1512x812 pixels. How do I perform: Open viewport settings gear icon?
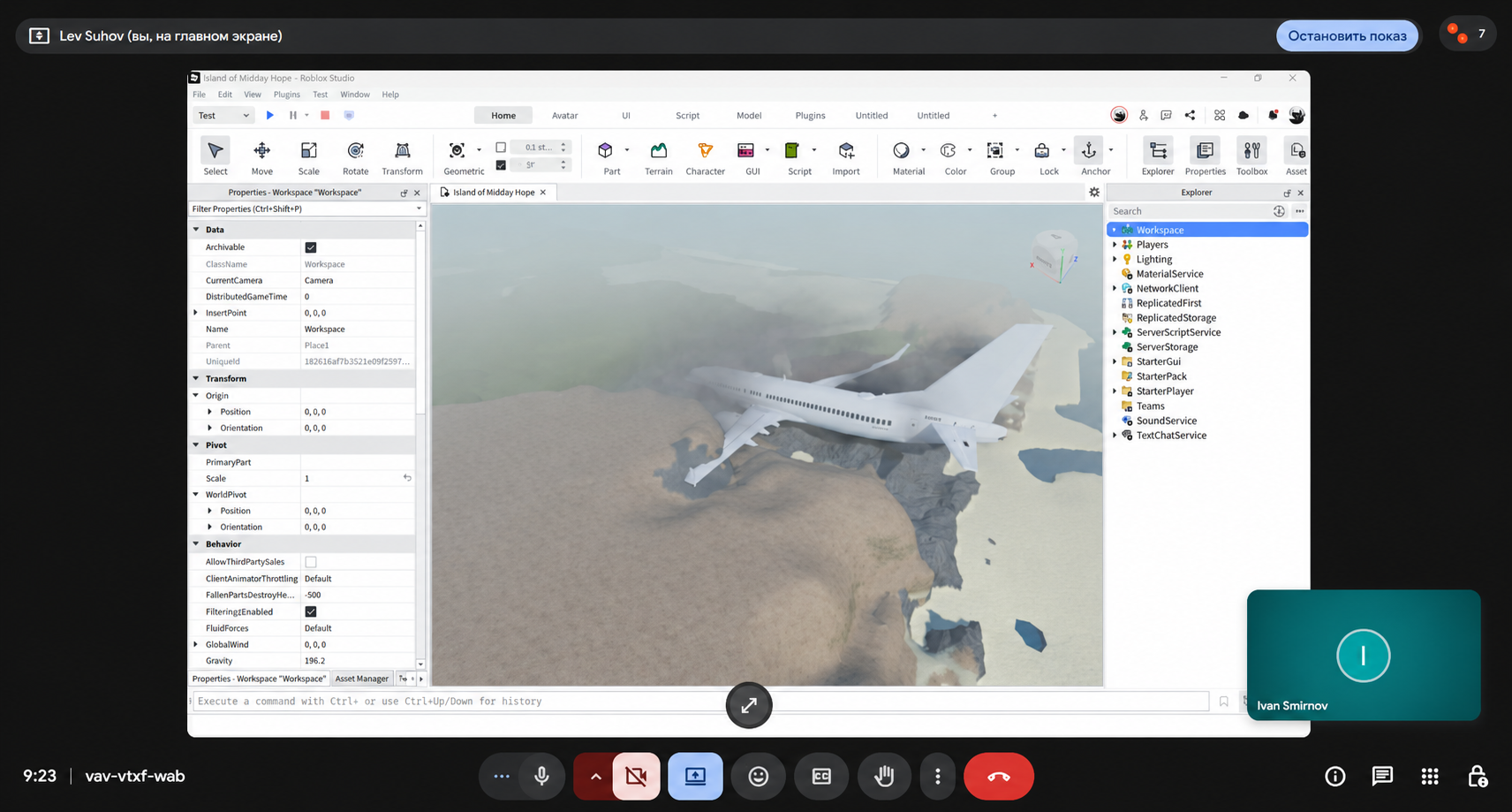[1094, 192]
